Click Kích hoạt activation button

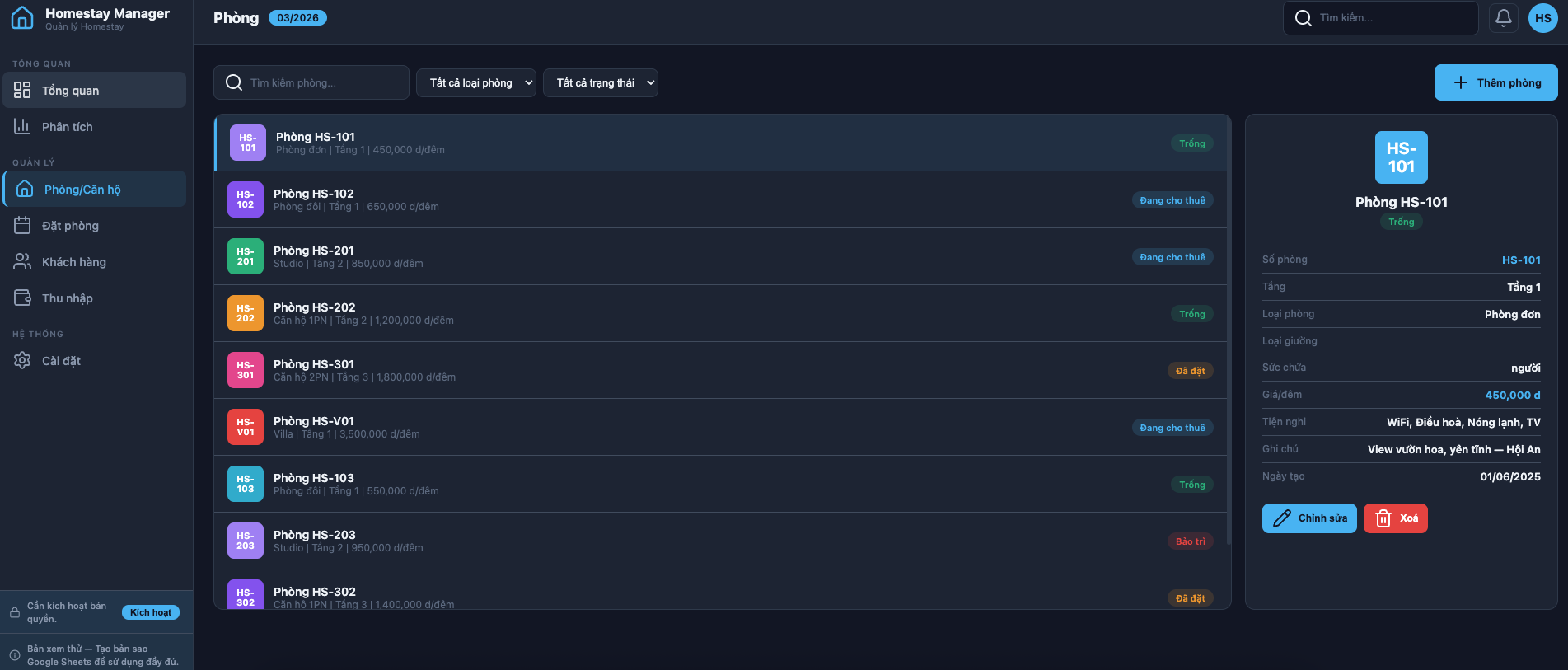pos(151,612)
